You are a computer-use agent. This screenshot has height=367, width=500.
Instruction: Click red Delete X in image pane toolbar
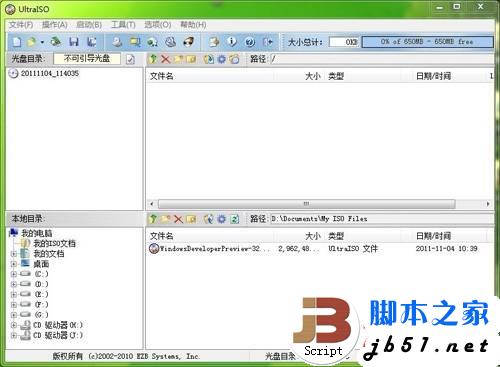pos(166,59)
